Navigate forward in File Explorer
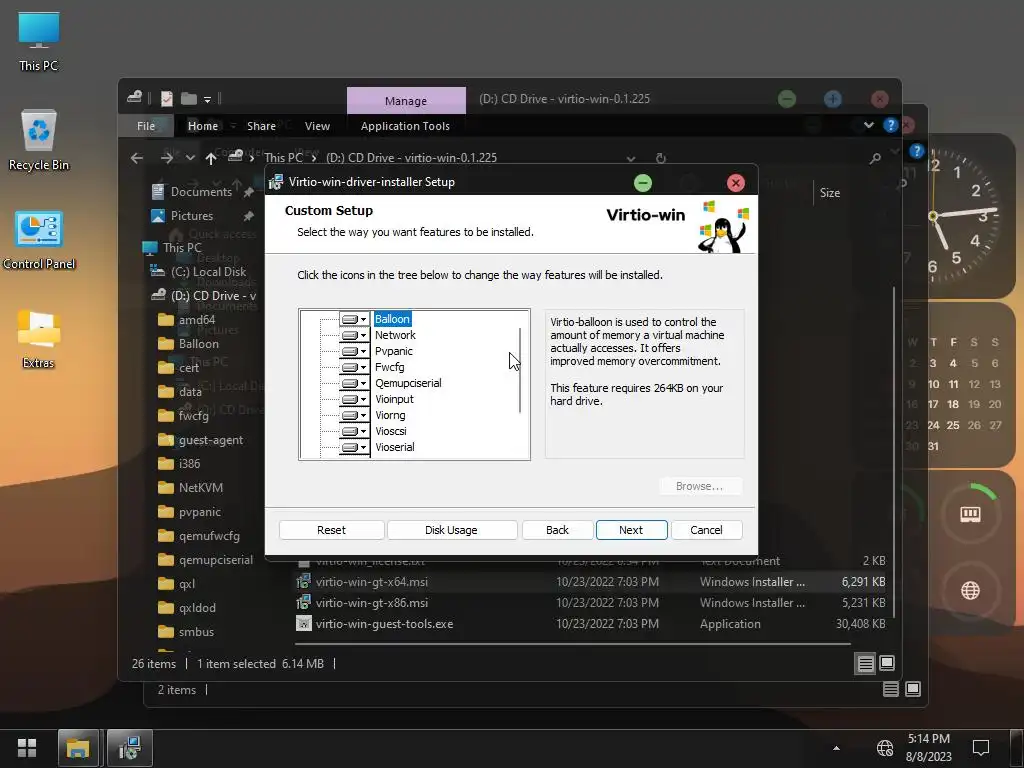The height and width of the screenshot is (768, 1024). 167,158
